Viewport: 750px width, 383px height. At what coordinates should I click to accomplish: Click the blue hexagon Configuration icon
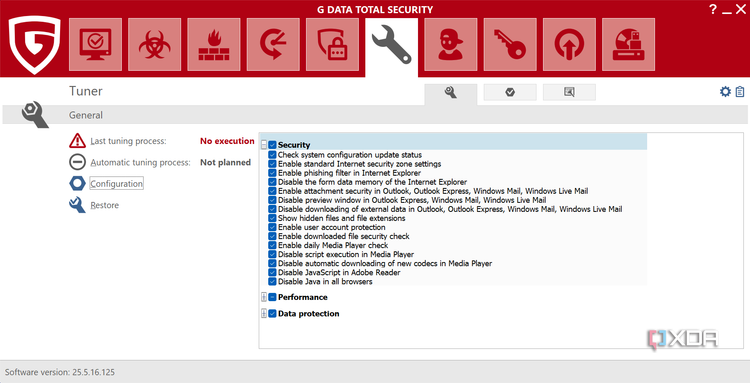[77, 183]
